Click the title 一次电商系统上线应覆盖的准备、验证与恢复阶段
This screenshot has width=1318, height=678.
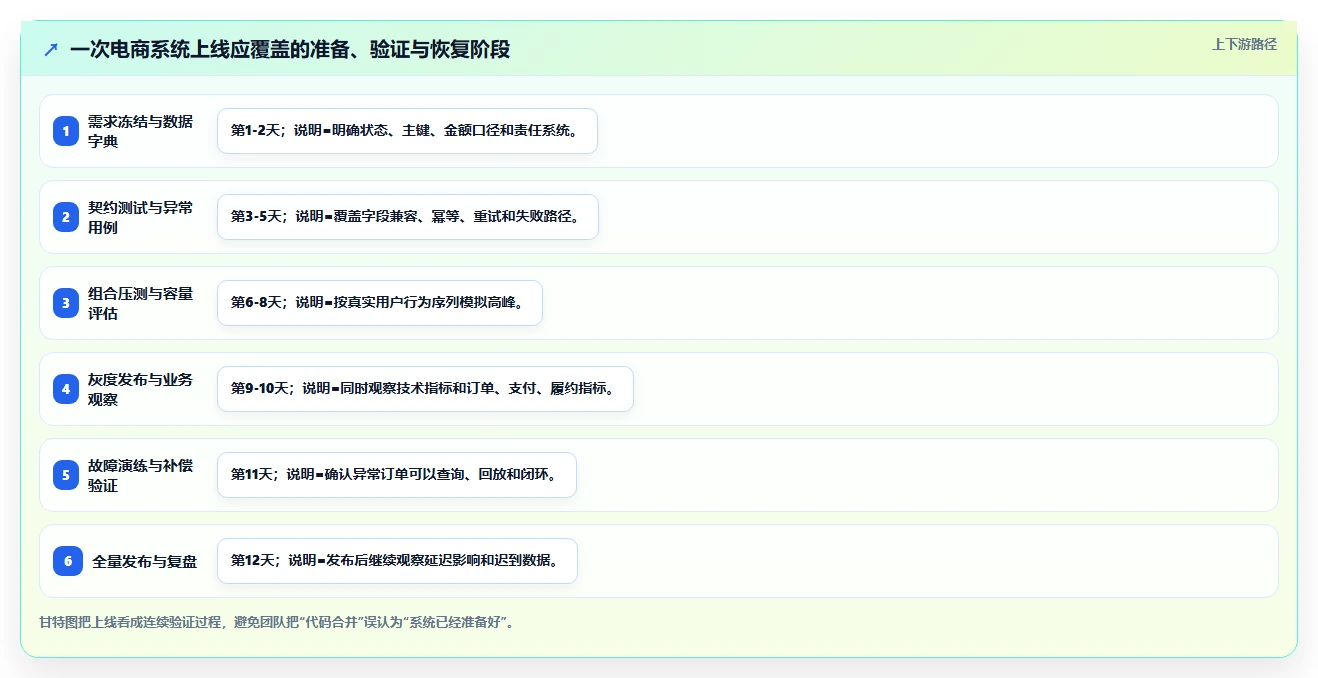pos(290,49)
